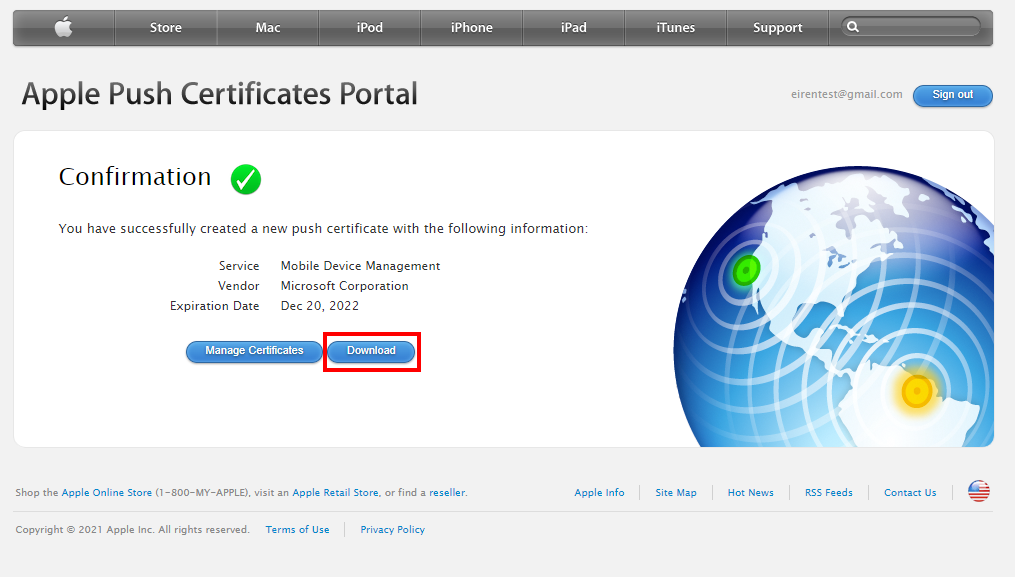Open the Site Map link

point(676,493)
